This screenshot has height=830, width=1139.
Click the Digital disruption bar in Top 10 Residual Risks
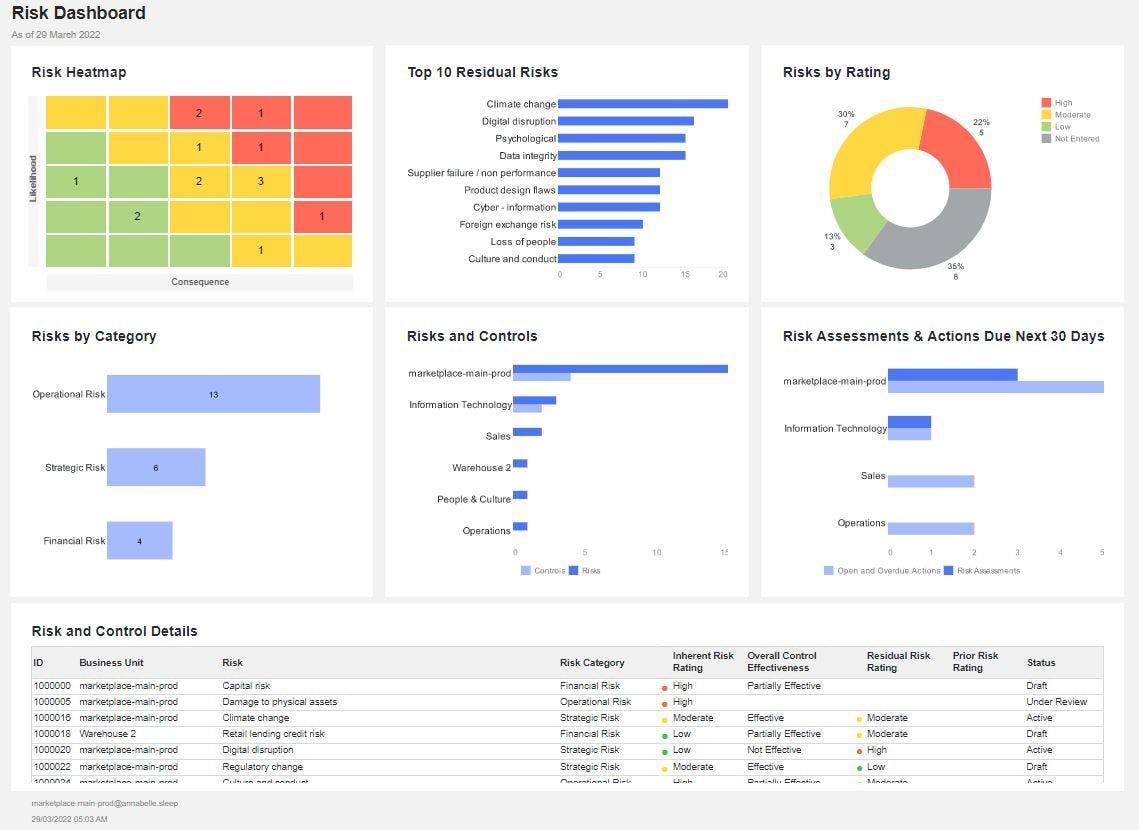(x=626, y=121)
